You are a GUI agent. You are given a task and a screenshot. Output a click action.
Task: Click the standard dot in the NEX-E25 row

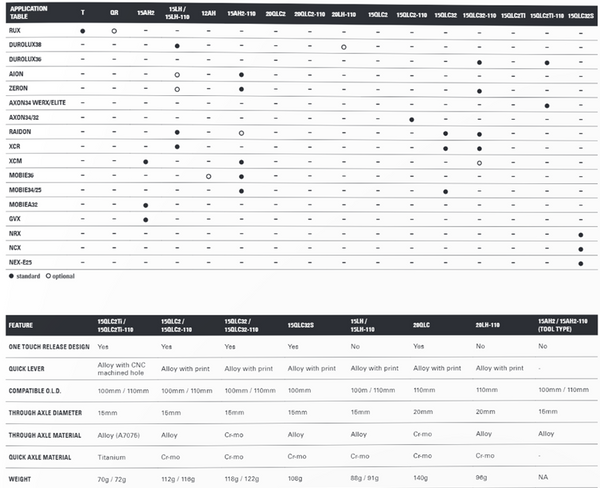581,262
